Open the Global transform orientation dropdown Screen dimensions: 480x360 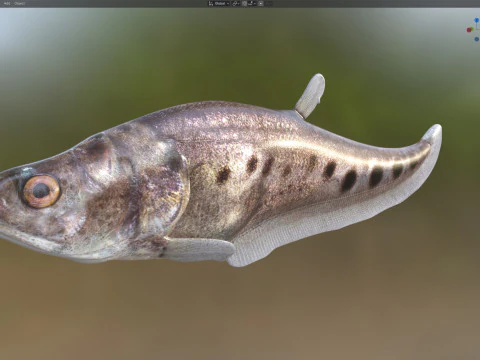point(219,4)
